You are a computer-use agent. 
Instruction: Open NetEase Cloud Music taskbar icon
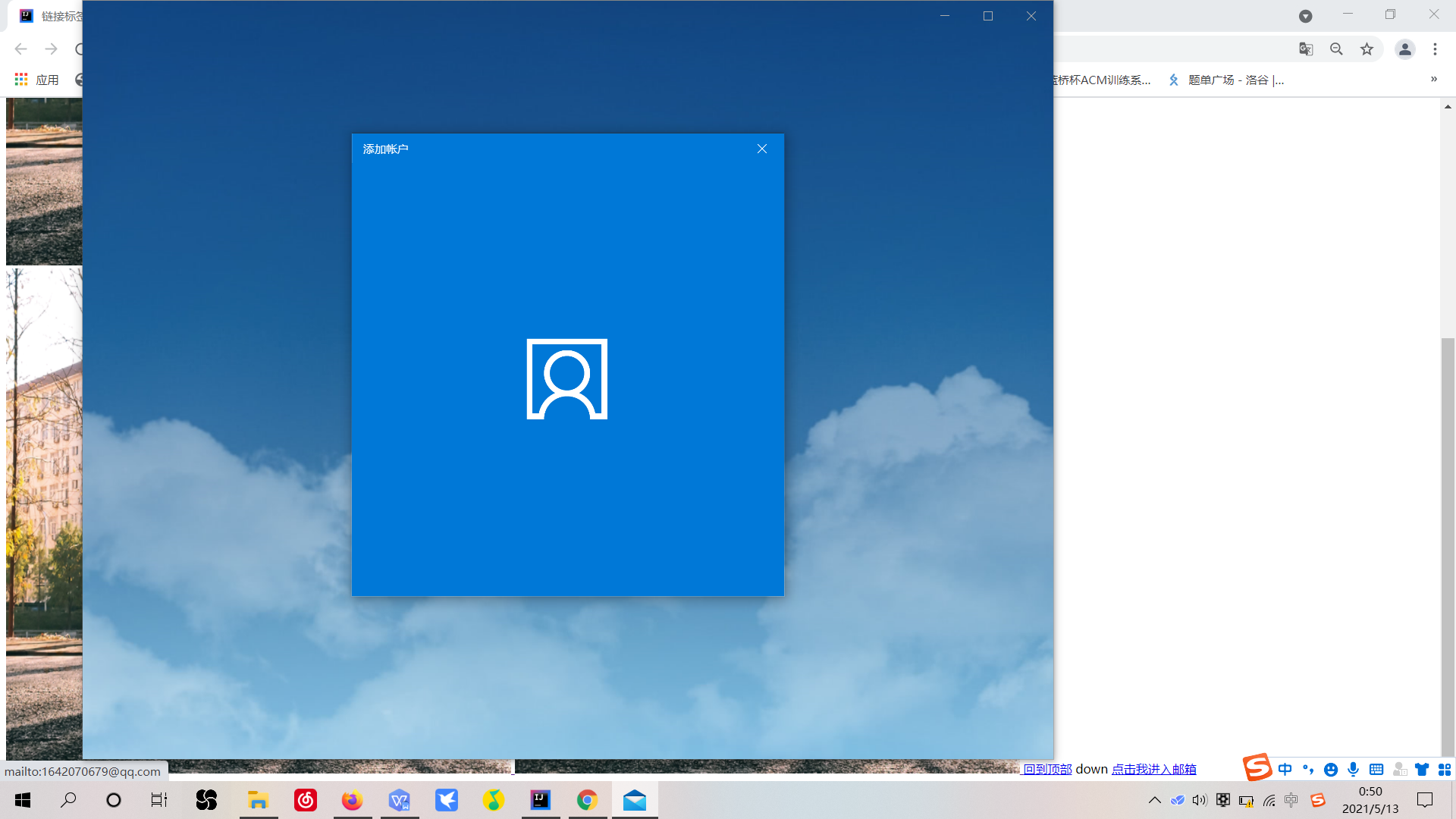306,800
